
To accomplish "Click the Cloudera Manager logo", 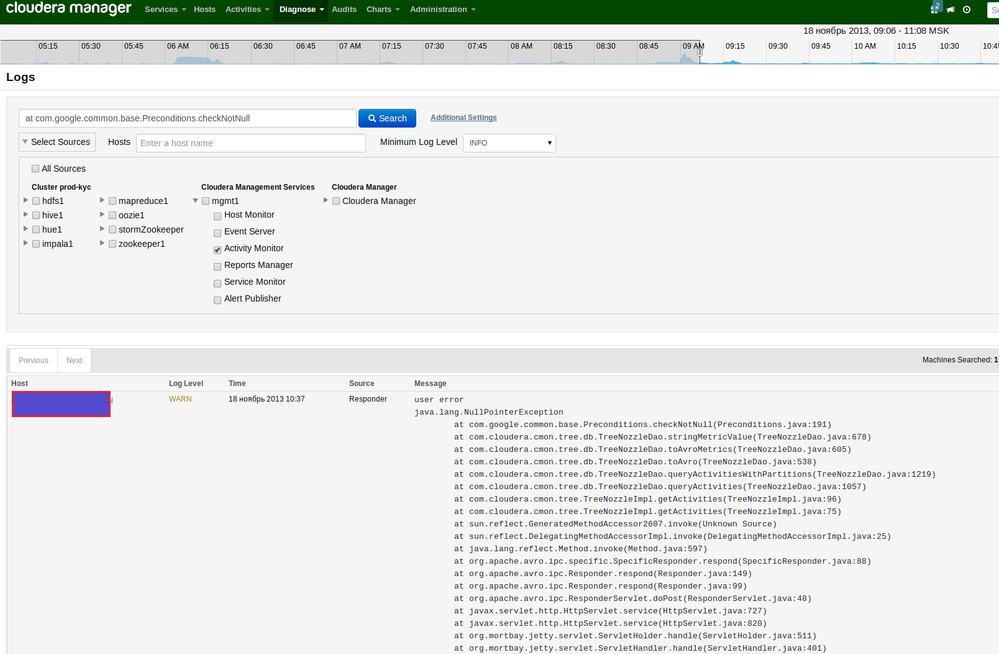I will pyautogui.click(x=67, y=9).
